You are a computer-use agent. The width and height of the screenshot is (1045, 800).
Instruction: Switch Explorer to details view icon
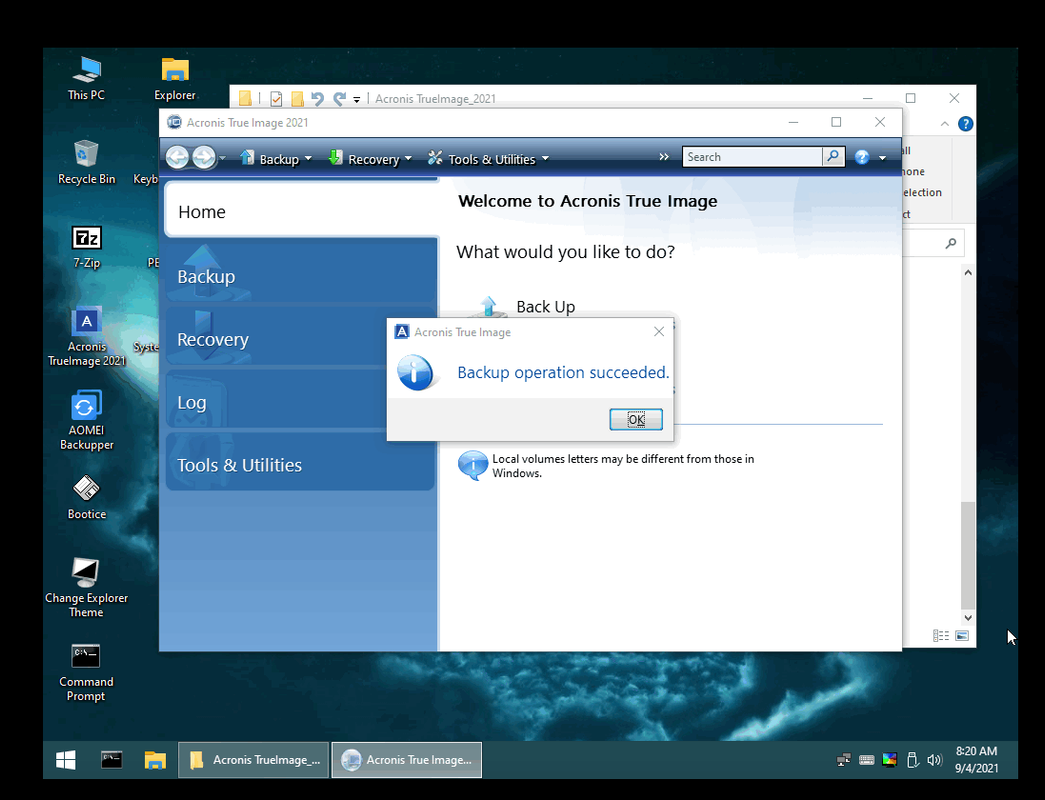click(941, 635)
